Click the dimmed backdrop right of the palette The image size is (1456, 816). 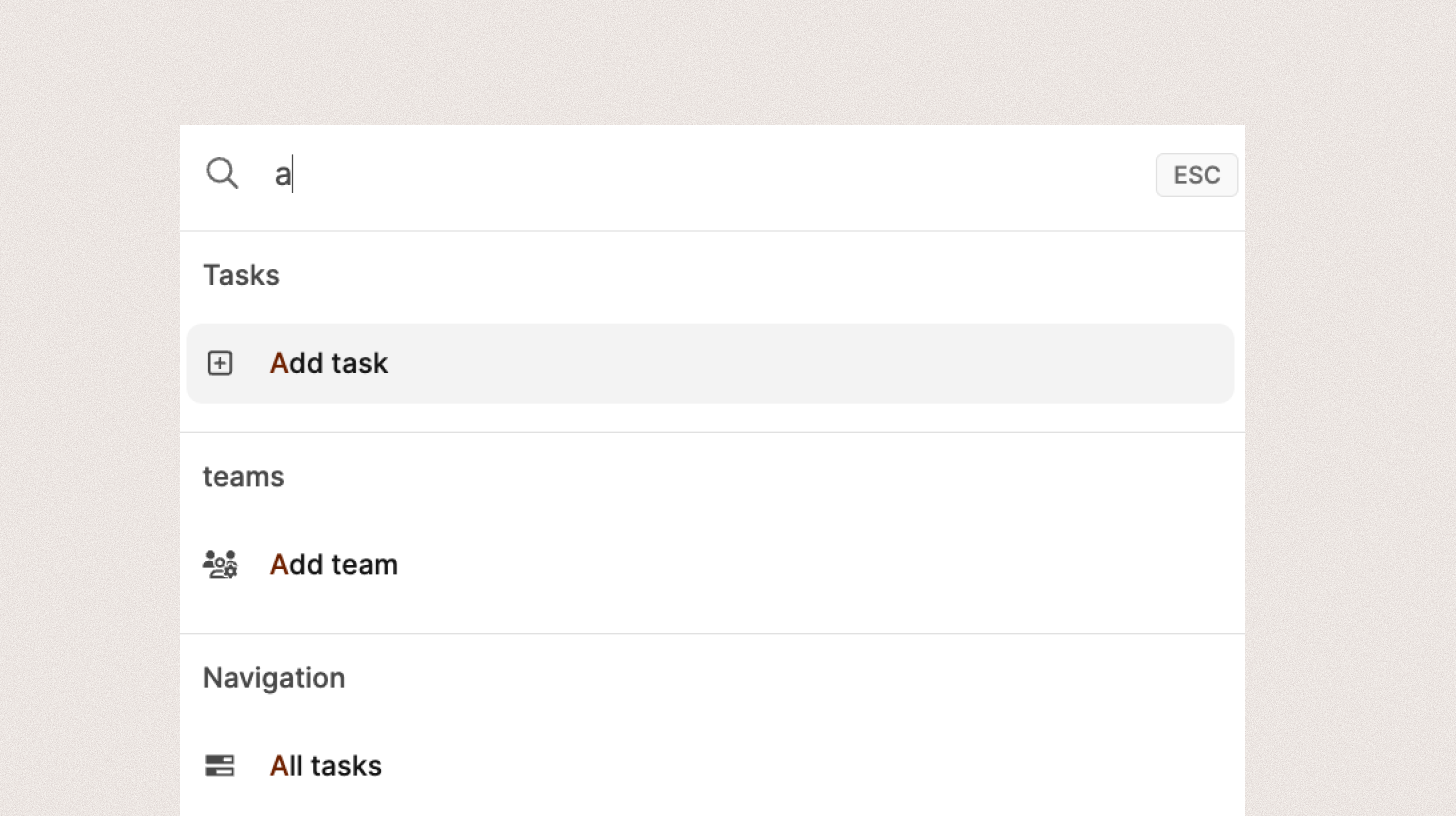point(1350,450)
